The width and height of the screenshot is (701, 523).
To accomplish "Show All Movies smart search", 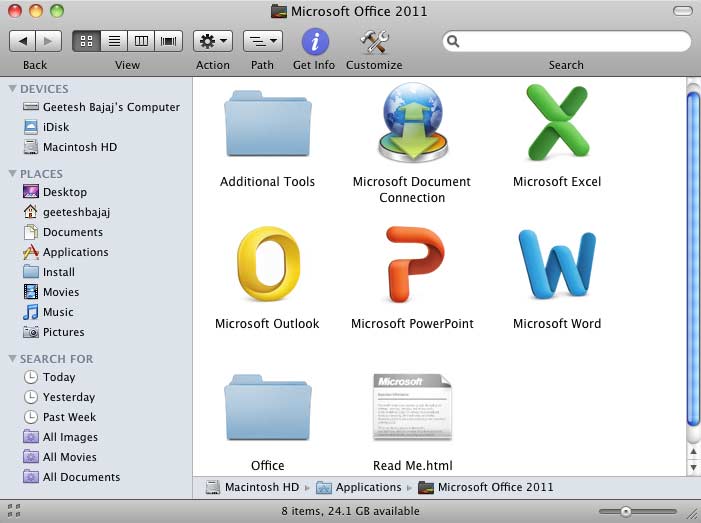I will pyautogui.click(x=60, y=457).
